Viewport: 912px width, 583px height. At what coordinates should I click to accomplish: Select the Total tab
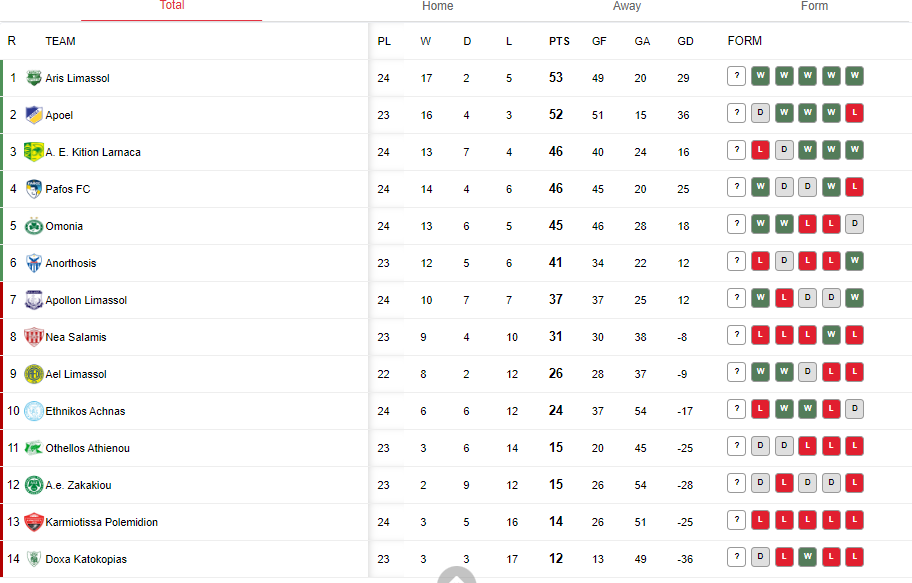[x=172, y=5]
